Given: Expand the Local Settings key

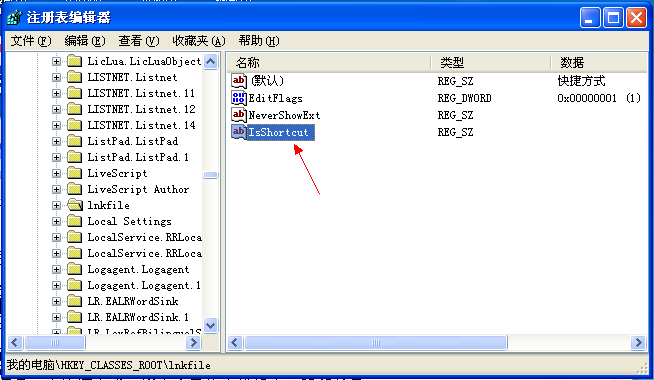Looking at the screenshot, I should (56, 221).
